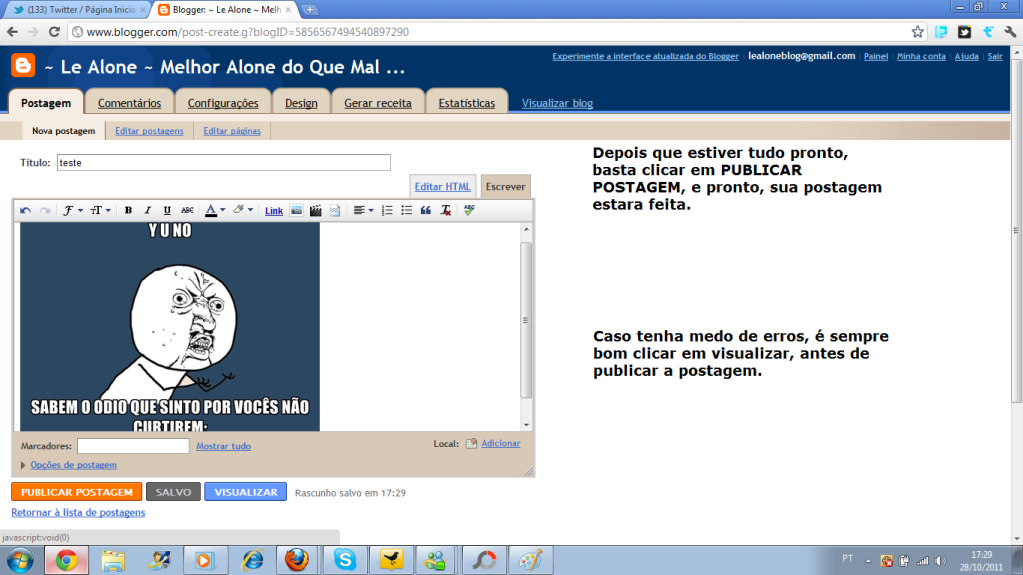Click the PUBLICAR POSTAGEM button
1023x575 pixels.
pos(77,492)
